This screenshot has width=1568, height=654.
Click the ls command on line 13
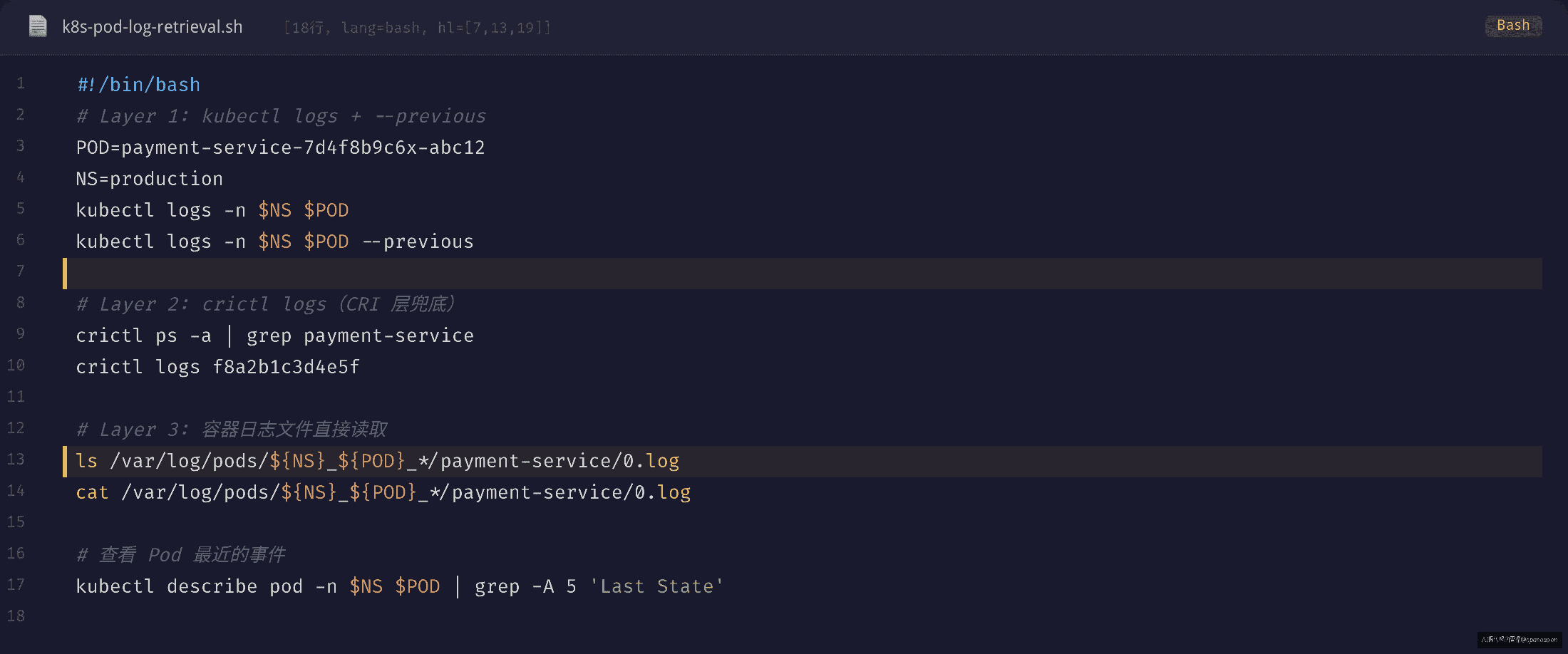[87, 461]
